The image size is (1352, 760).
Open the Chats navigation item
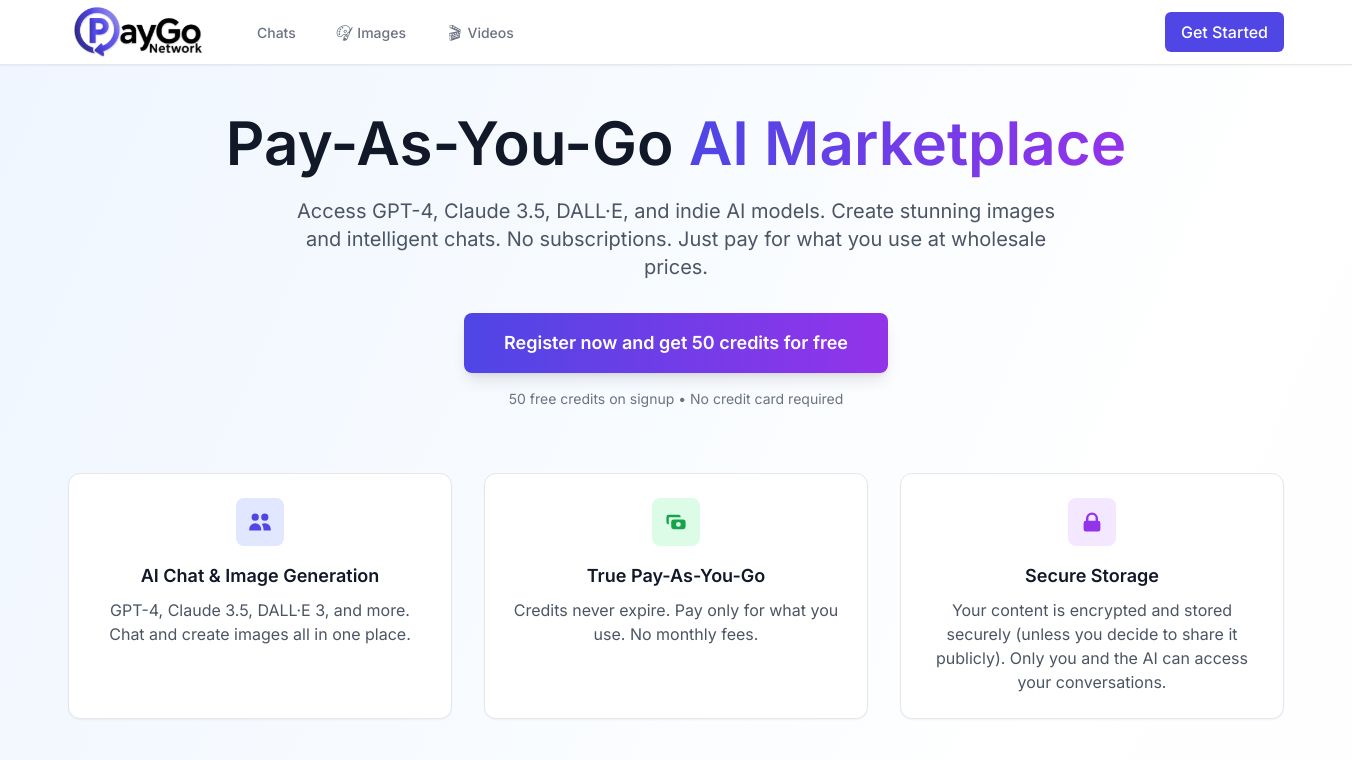tap(276, 33)
